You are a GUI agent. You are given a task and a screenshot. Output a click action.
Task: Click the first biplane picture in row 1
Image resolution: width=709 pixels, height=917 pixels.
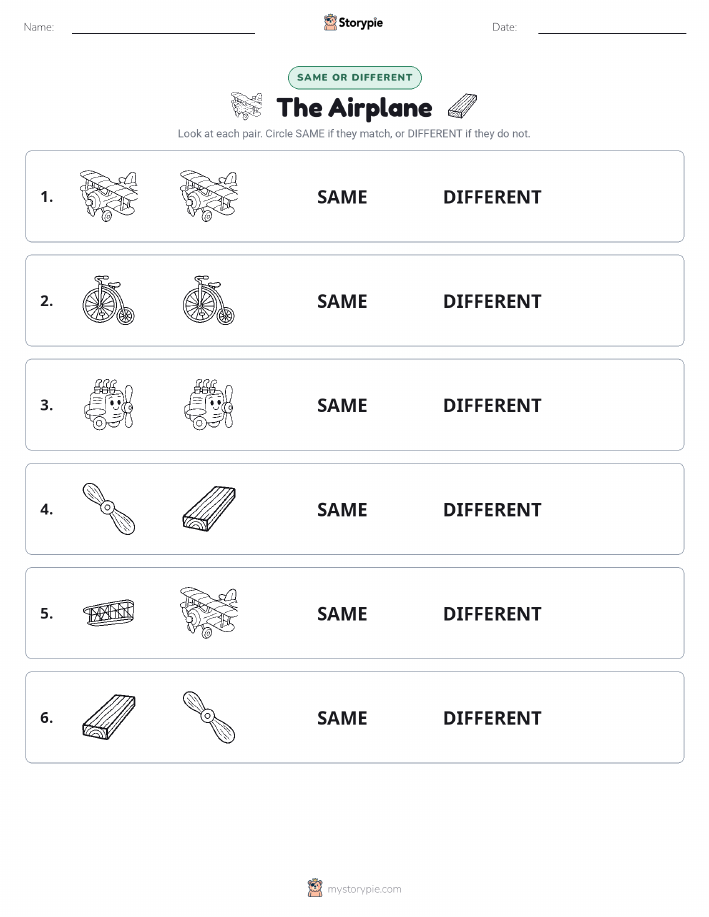click(x=109, y=196)
